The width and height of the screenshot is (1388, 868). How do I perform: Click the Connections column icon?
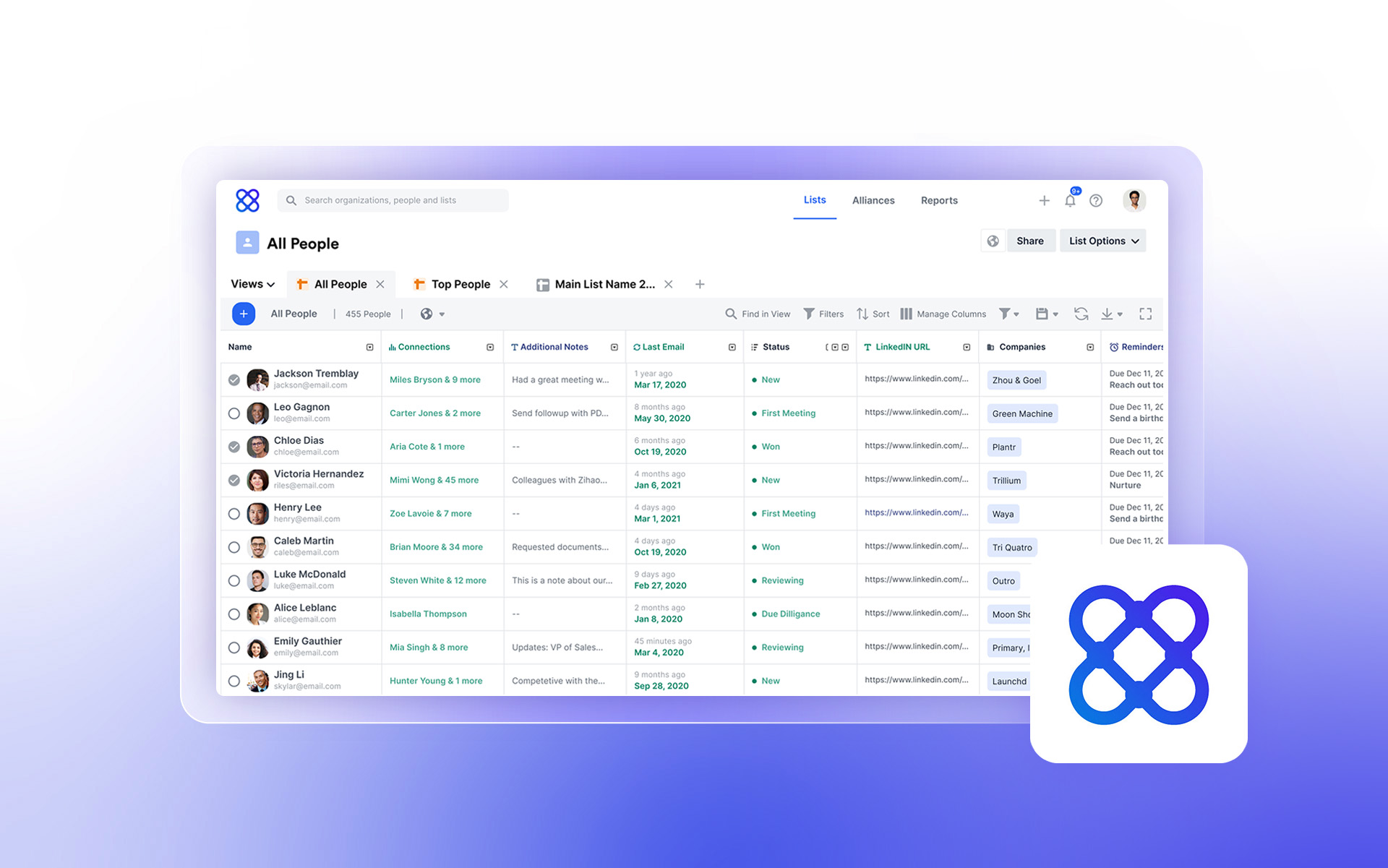pyautogui.click(x=393, y=348)
